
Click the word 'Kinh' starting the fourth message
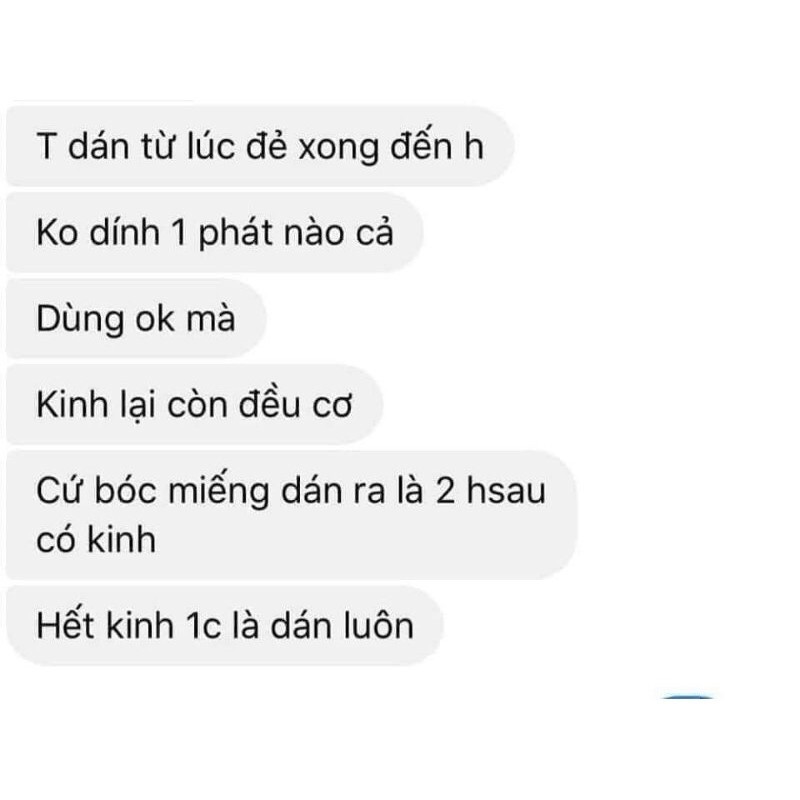pyautogui.click(x=72, y=405)
